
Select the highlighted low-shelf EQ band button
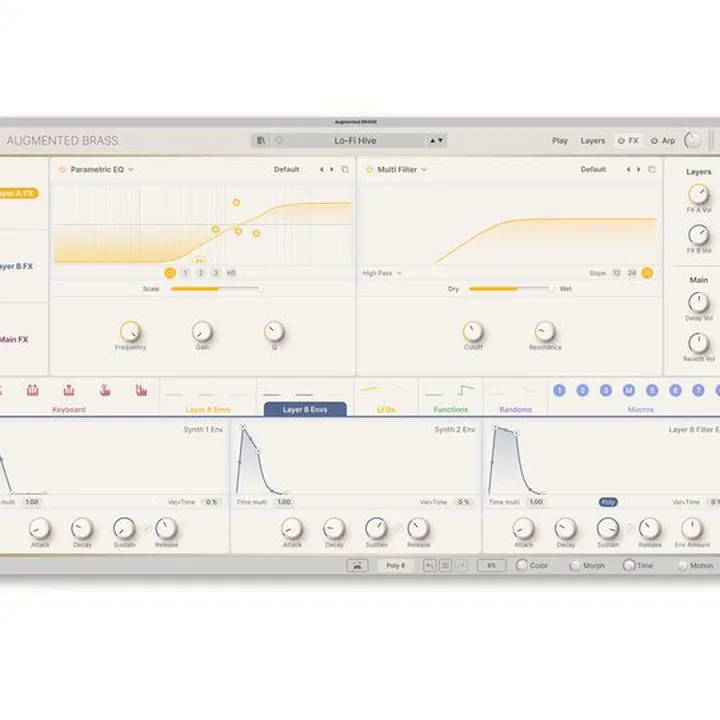tap(169, 273)
